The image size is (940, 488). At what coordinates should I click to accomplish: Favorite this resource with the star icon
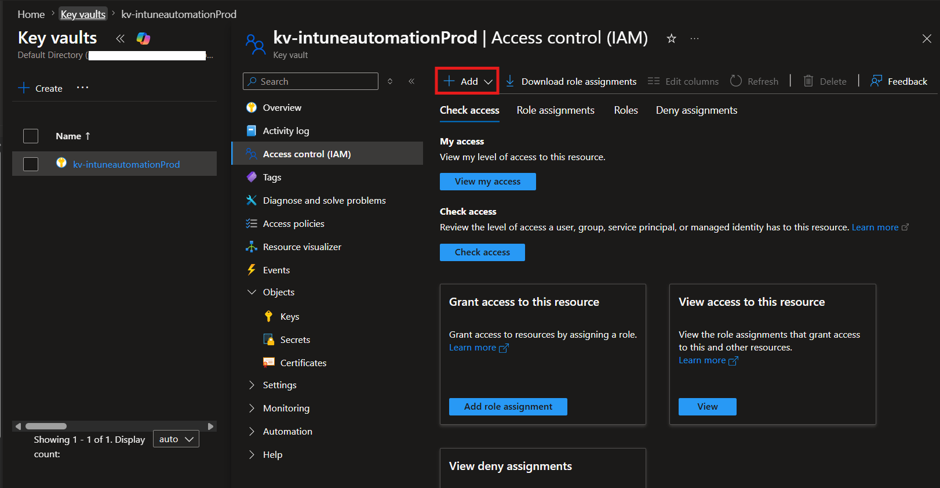click(671, 38)
